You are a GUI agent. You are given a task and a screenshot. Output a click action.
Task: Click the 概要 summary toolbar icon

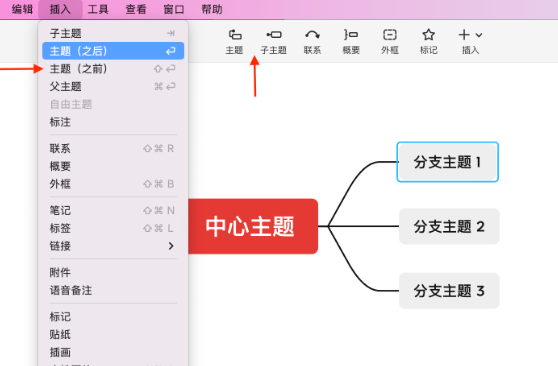(351, 41)
